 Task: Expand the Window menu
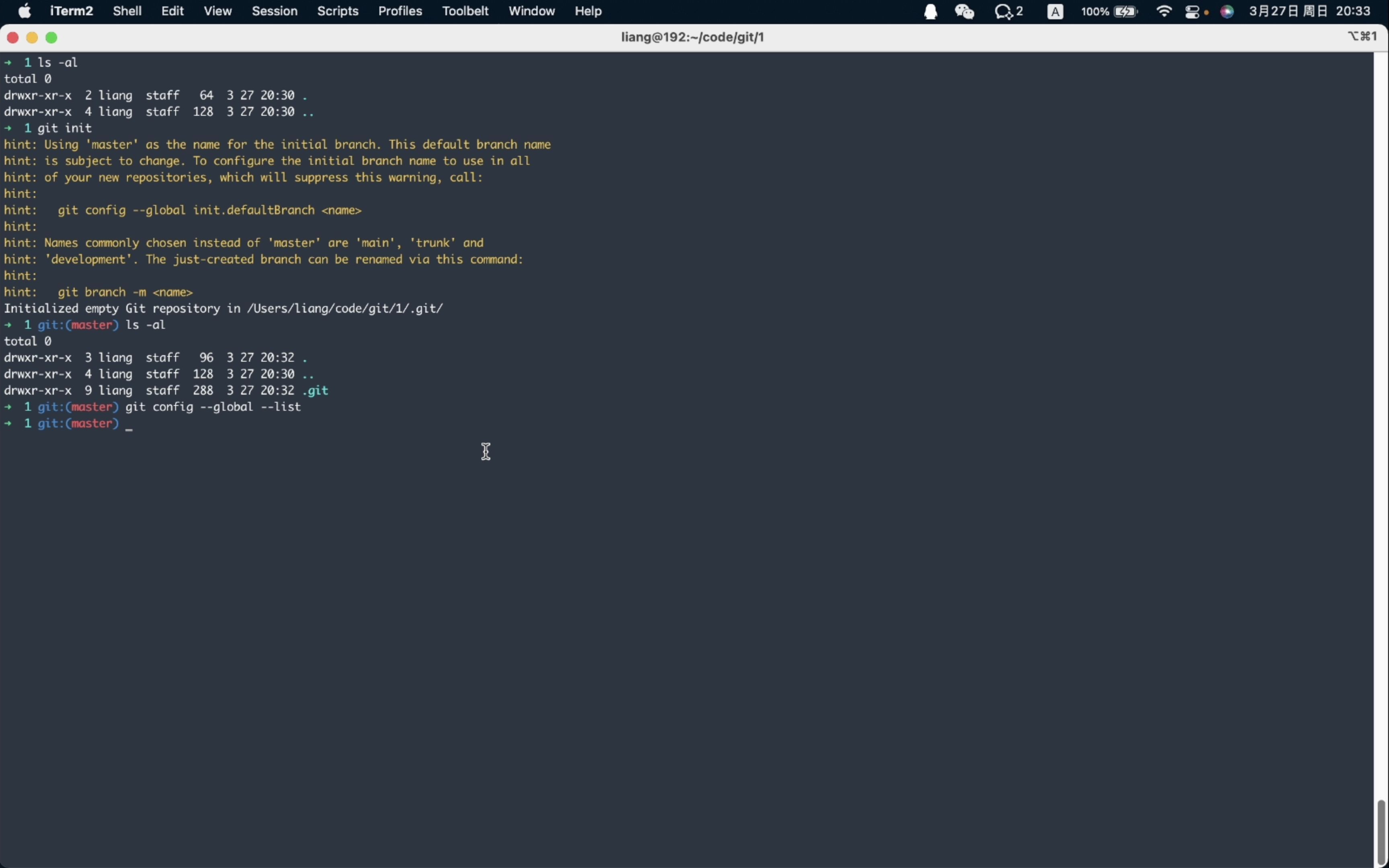[x=531, y=12]
